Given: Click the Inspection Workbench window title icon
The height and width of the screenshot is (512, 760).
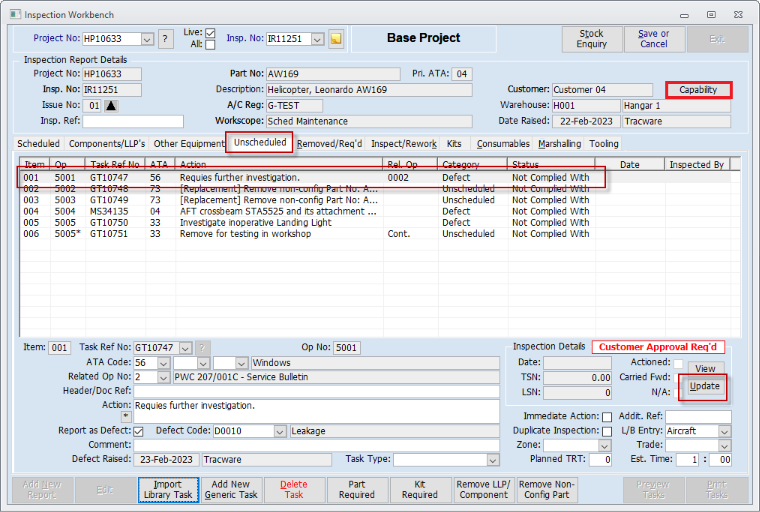Looking at the screenshot, I should pyautogui.click(x=15, y=15).
